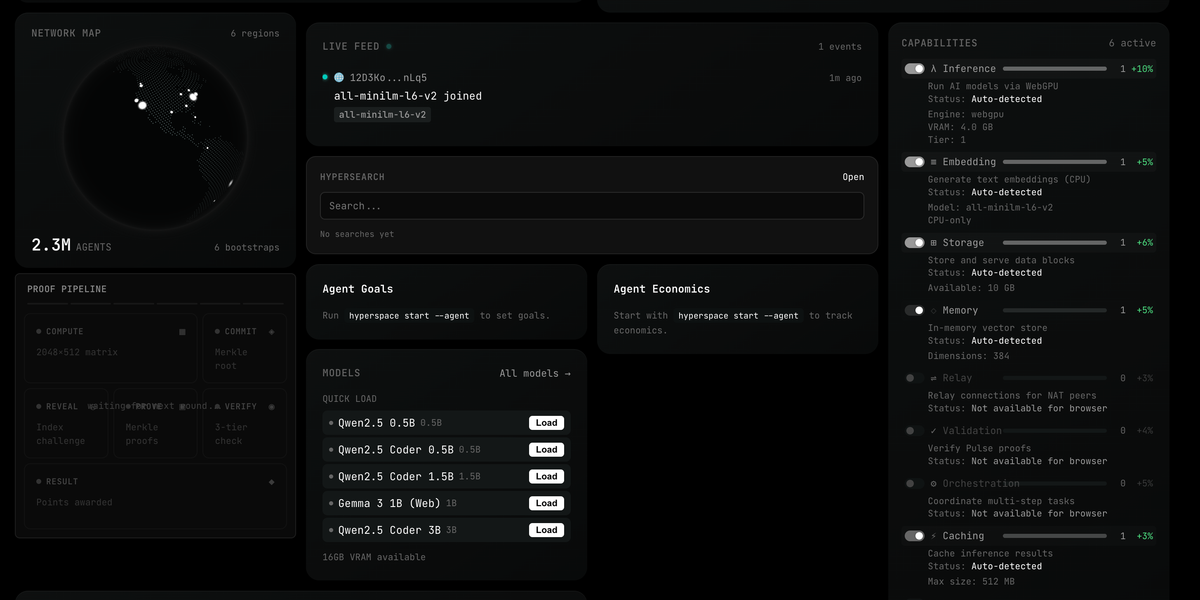Click the Relay arrows icon
This screenshot has height=600, width=1200.
tap(934, 378)
